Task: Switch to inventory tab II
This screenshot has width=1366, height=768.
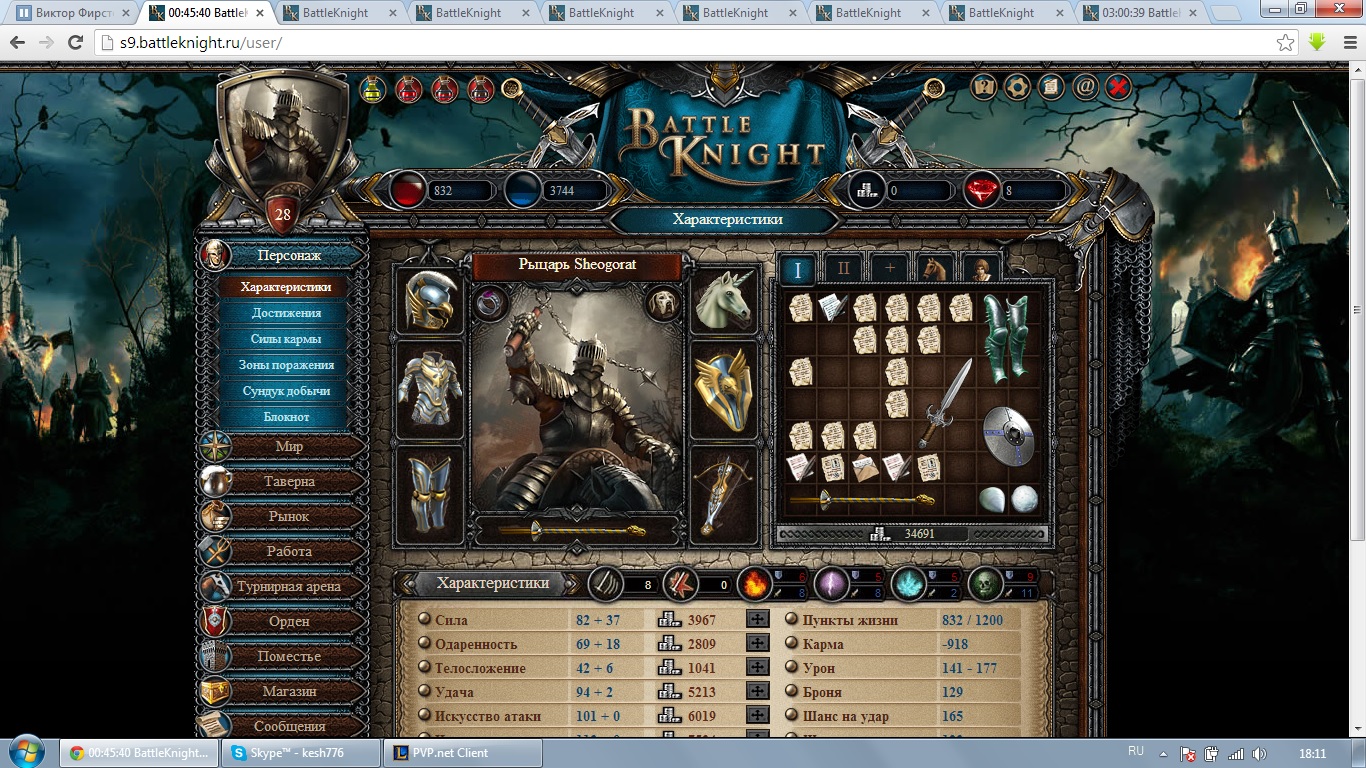Action: (843, 268)
